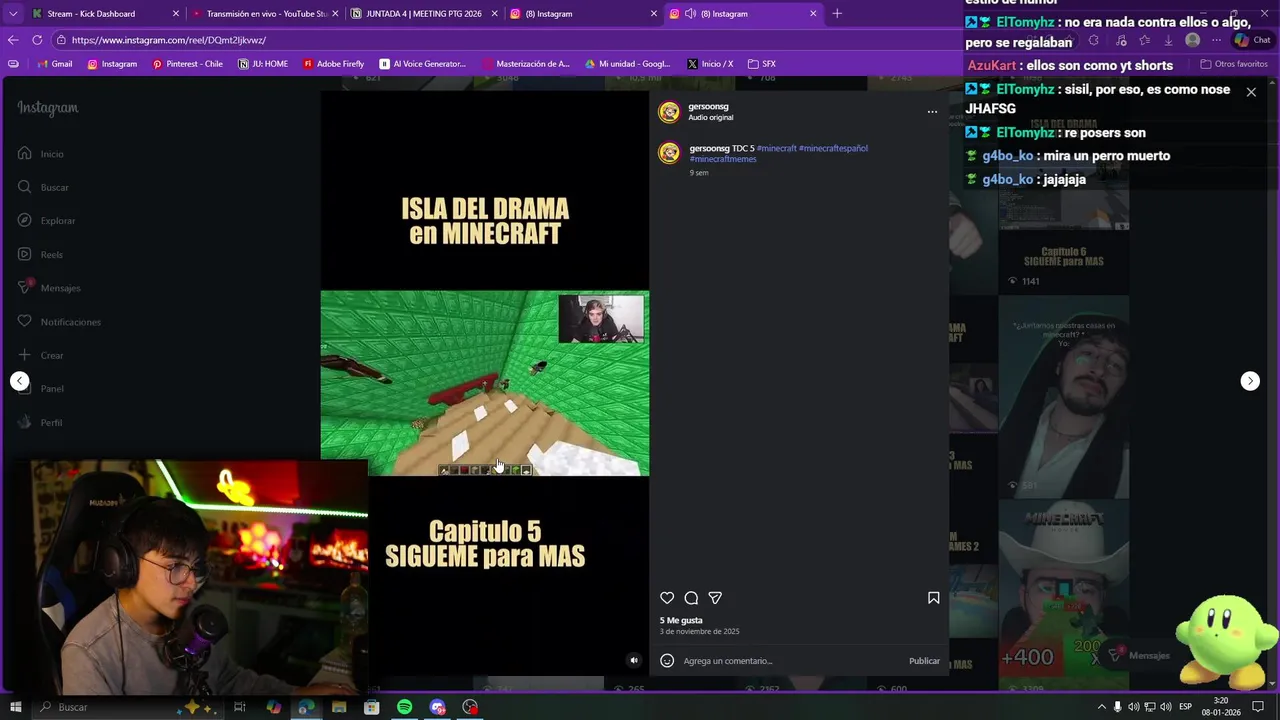The width and height of the screenshot is (1280, 720).
Task: Share the reel with paper-plane icon
Action: 715,598
